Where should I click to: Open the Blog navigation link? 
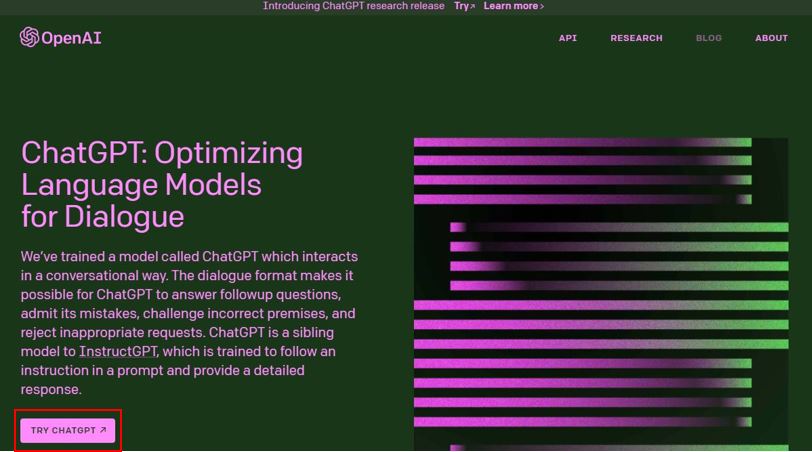click(x=708, y=38)
